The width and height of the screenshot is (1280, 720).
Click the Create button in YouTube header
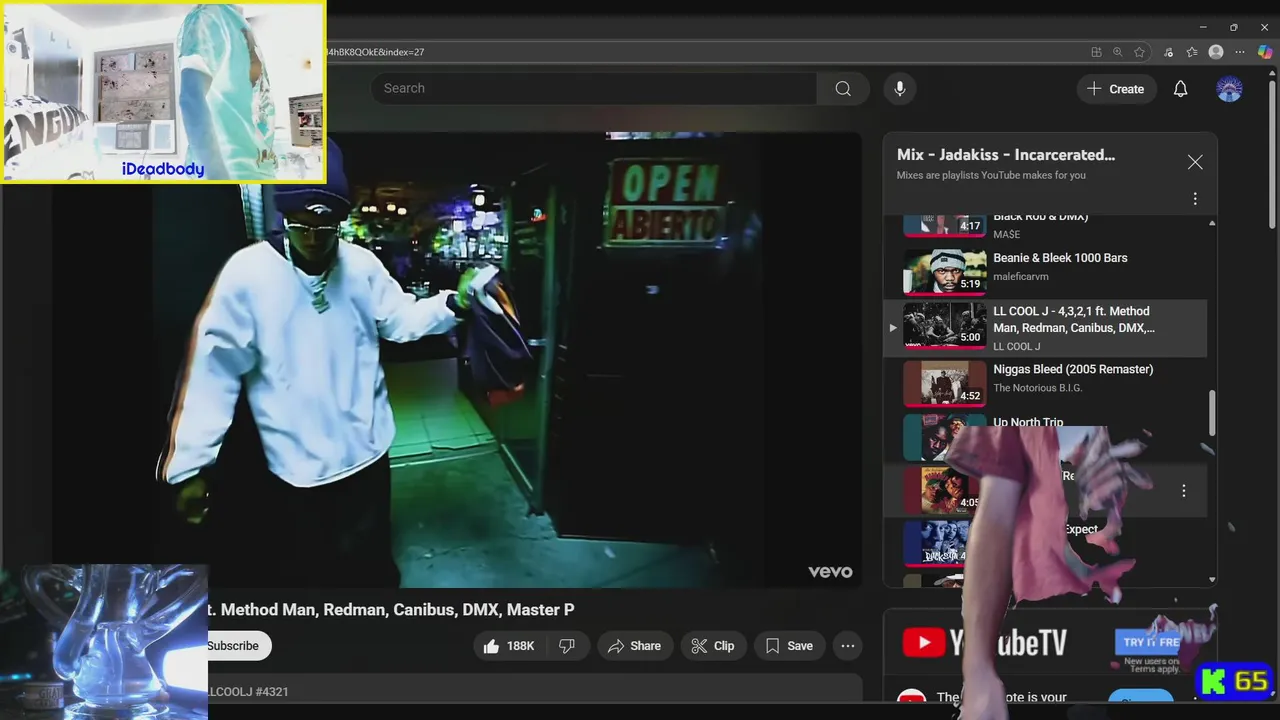click(x=1117, y=89)
